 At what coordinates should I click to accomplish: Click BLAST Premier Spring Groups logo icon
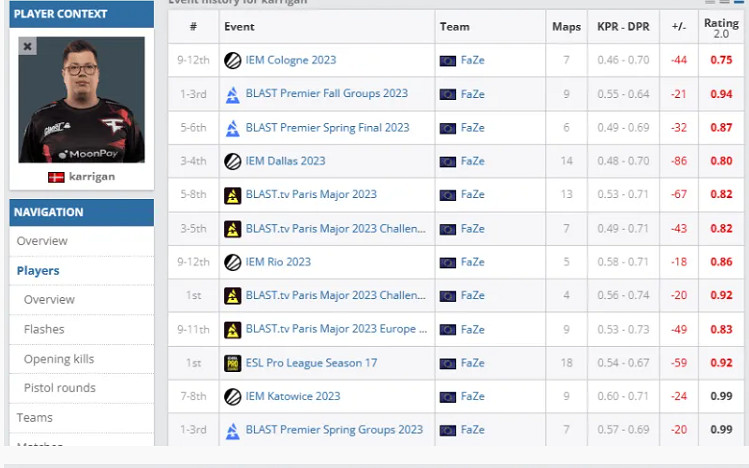click(x=233, y=430)
